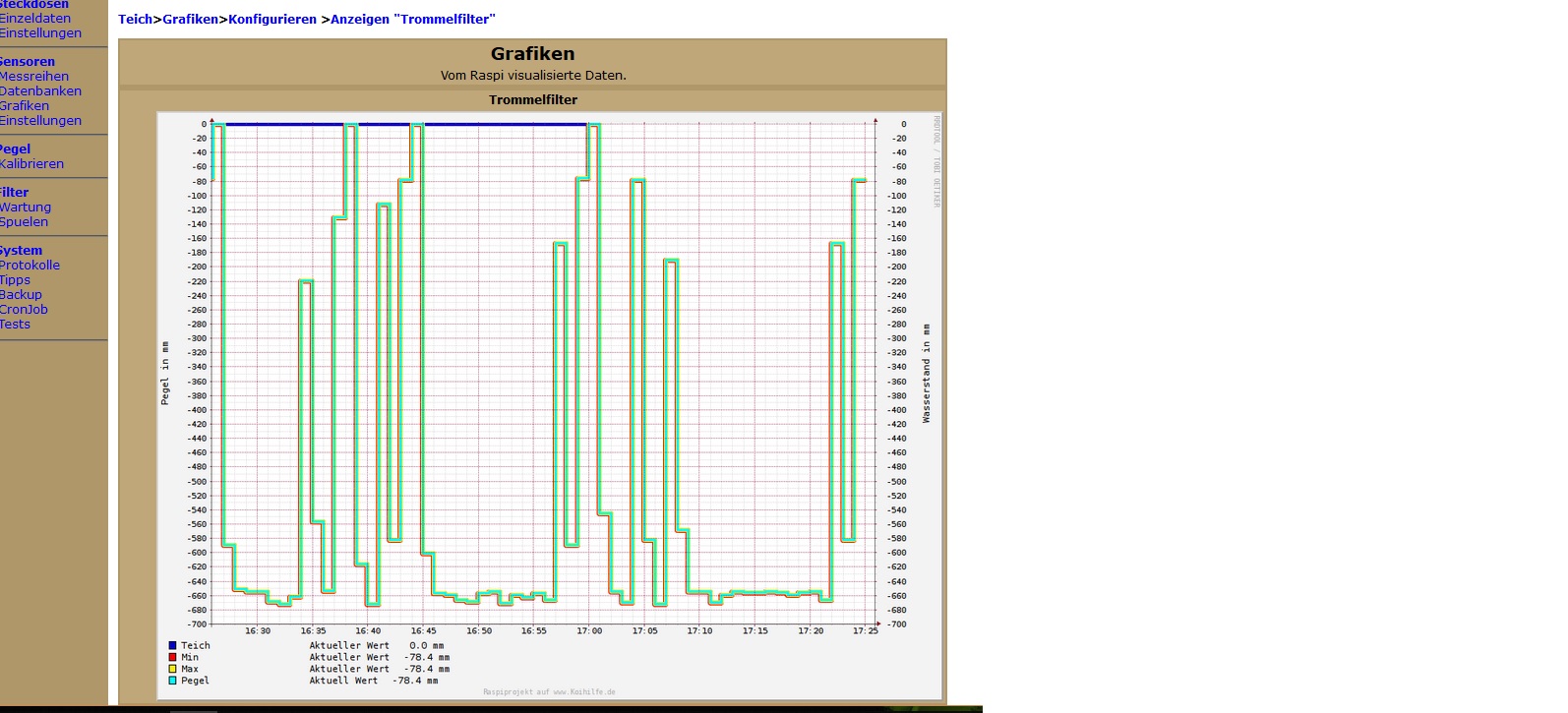Open Einstellungen under the Sensoren section

(x=40, y=121)
